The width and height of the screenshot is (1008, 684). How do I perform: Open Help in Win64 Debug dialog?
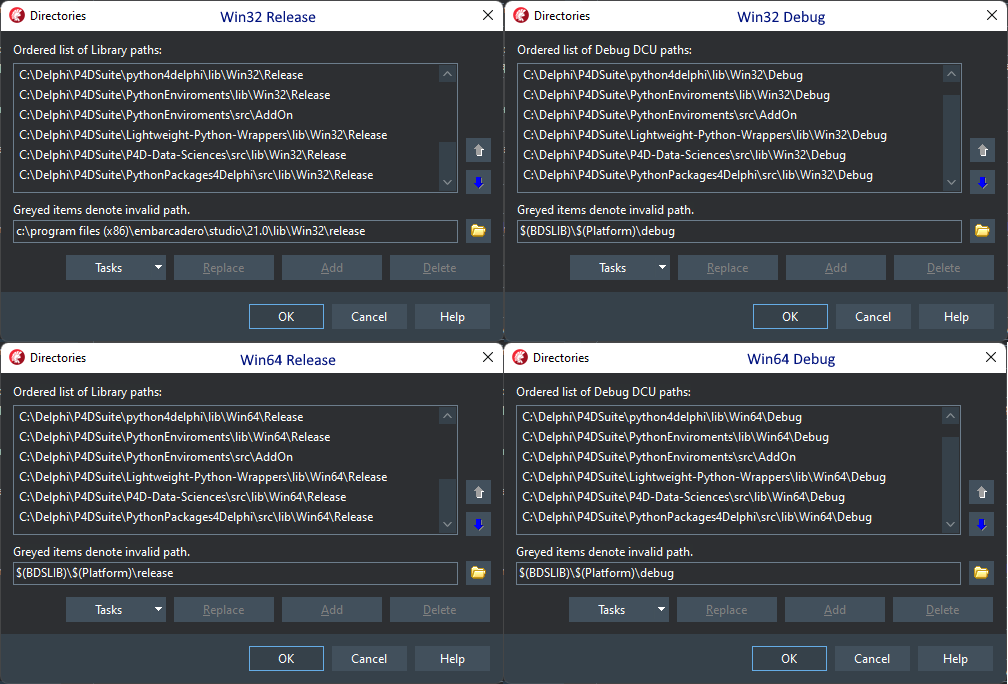pos(955,658)
